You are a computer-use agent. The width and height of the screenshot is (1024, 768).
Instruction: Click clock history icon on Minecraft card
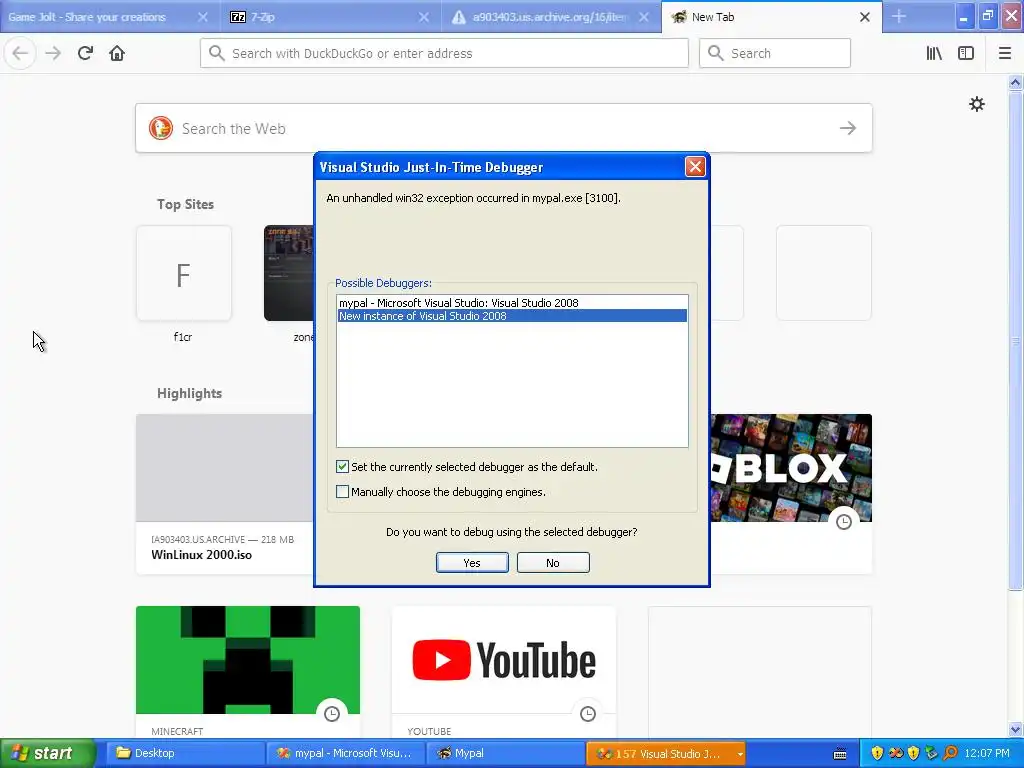(x=332, y=713)
